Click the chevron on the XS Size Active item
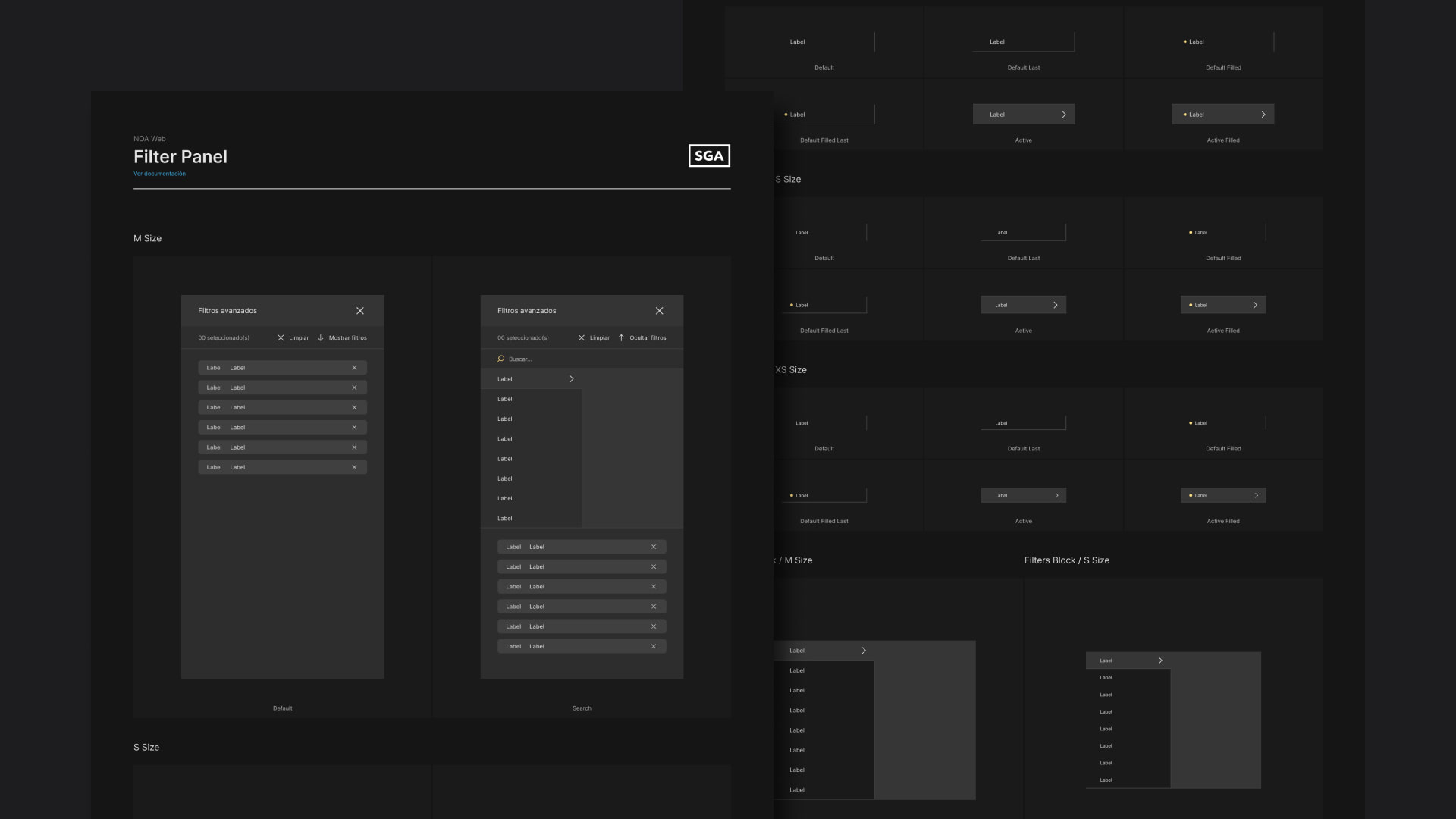Viewport: 1456px width, 819px height. coord(1056,496)
